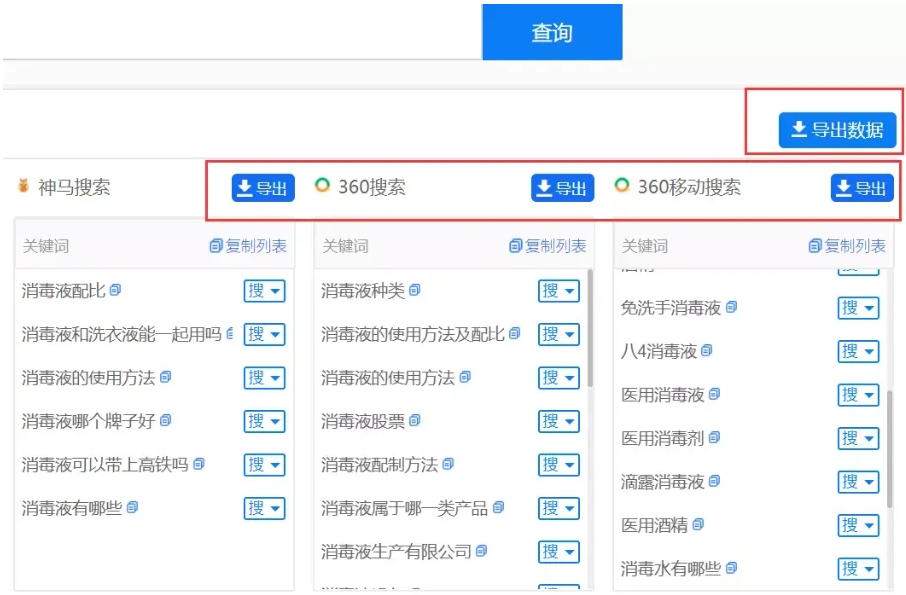This screenshot has height=595, width=906.
Task: Click the 360移动搜索 list vertical scrollbar
Action: [890, 449]
